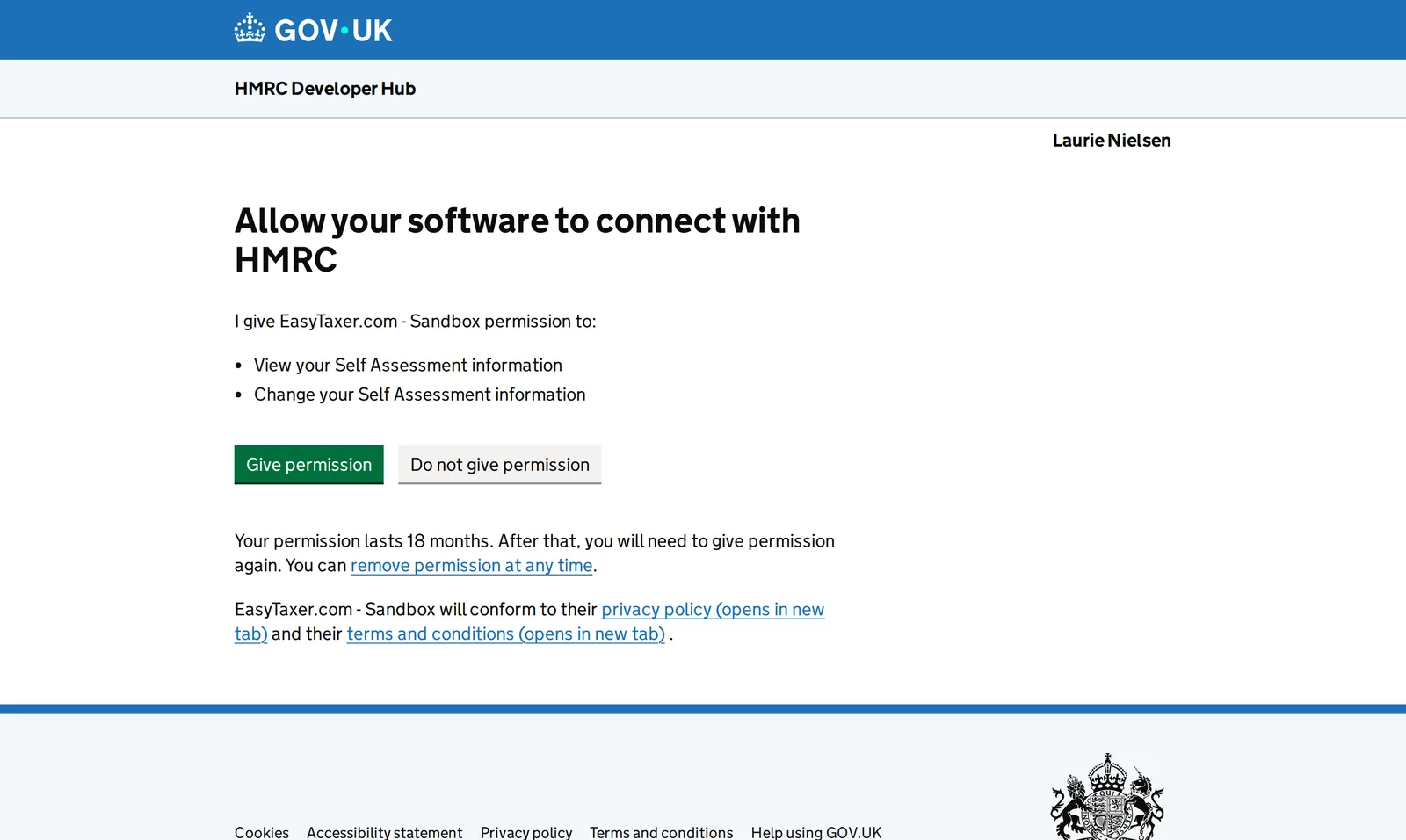Open the HMRC Developer Hub link
The width and height of the screenshot is (1406, 840).
tap(324, 89)
